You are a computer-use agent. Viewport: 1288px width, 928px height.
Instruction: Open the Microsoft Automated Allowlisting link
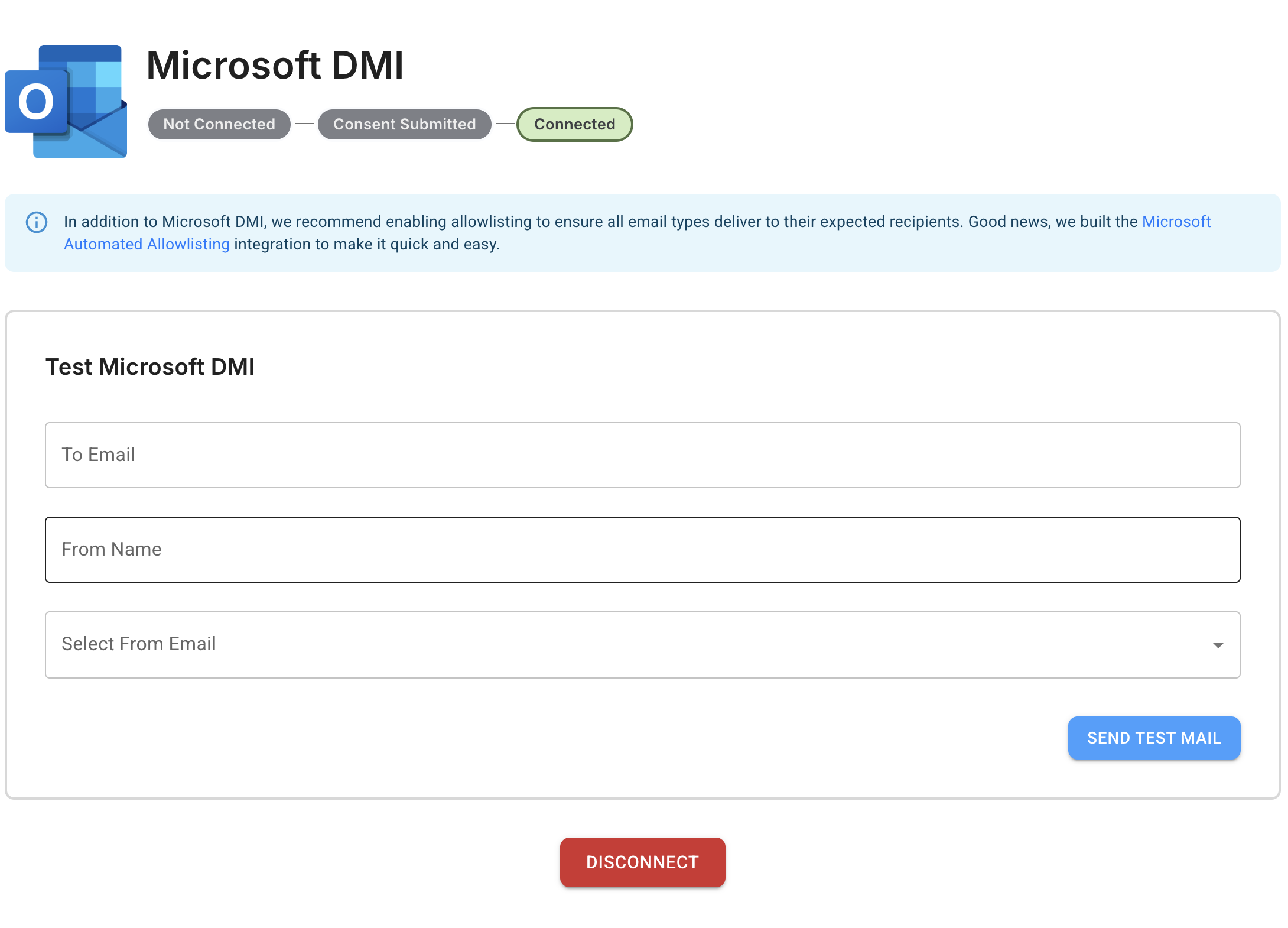(x=1176, y=222)
